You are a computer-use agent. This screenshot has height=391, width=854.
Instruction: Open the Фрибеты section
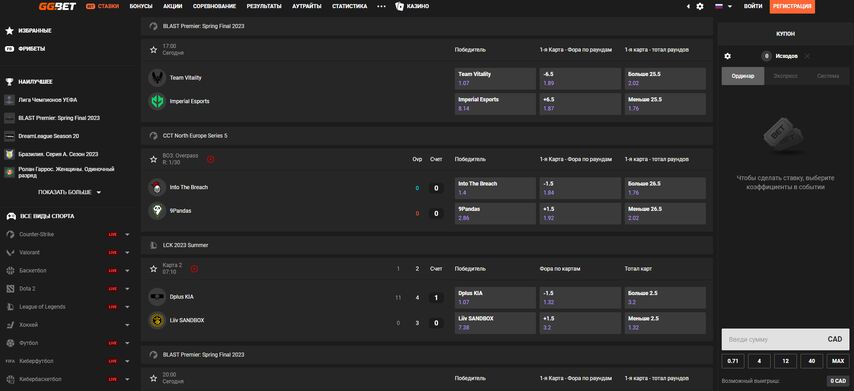click(x=25, y=48)
